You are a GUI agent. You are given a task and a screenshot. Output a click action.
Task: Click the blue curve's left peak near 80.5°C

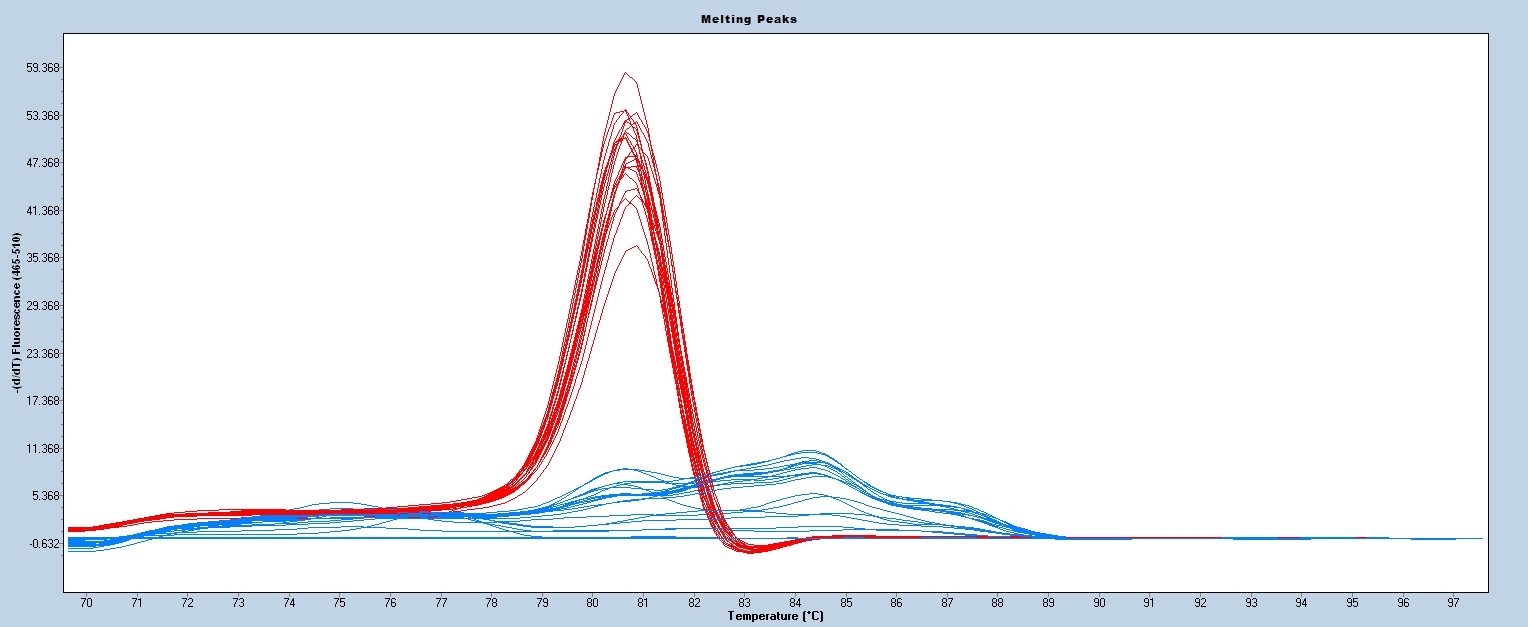(625, 469)
